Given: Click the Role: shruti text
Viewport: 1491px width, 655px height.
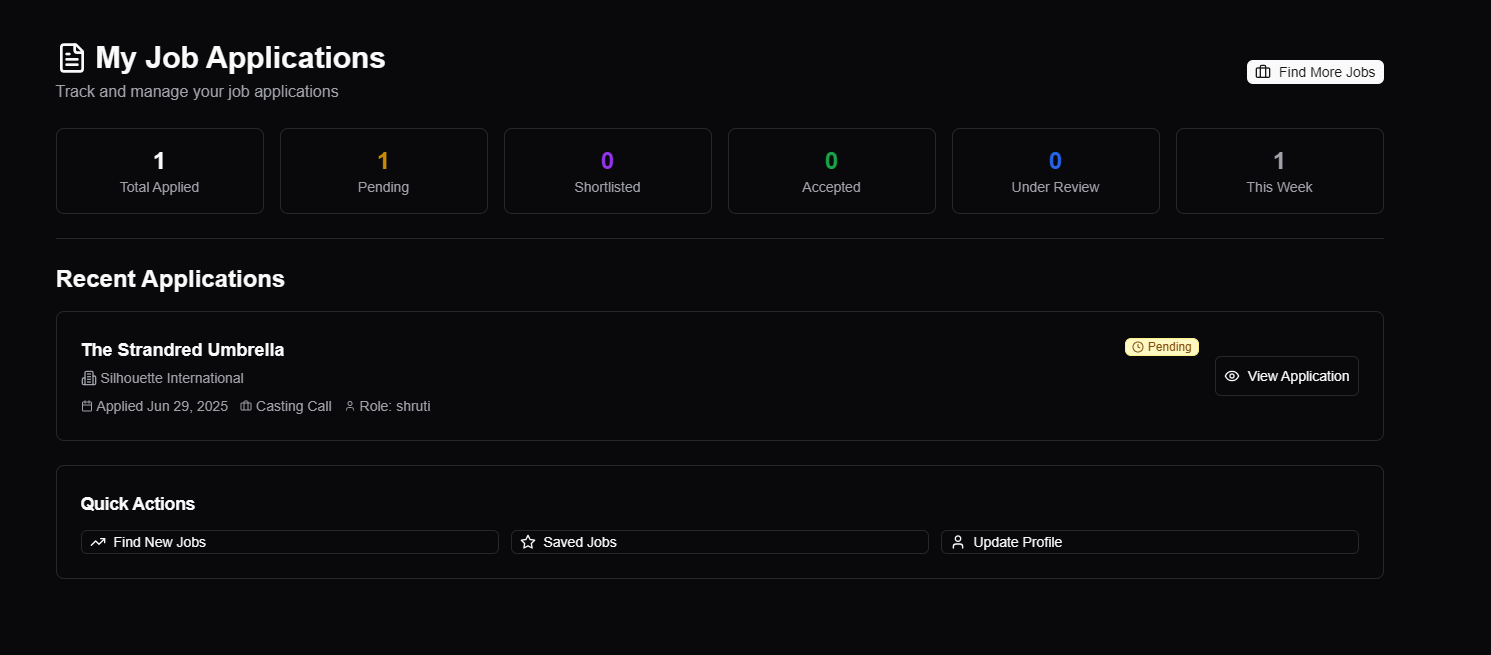Looking at the screenshot, I should [395, 406].
